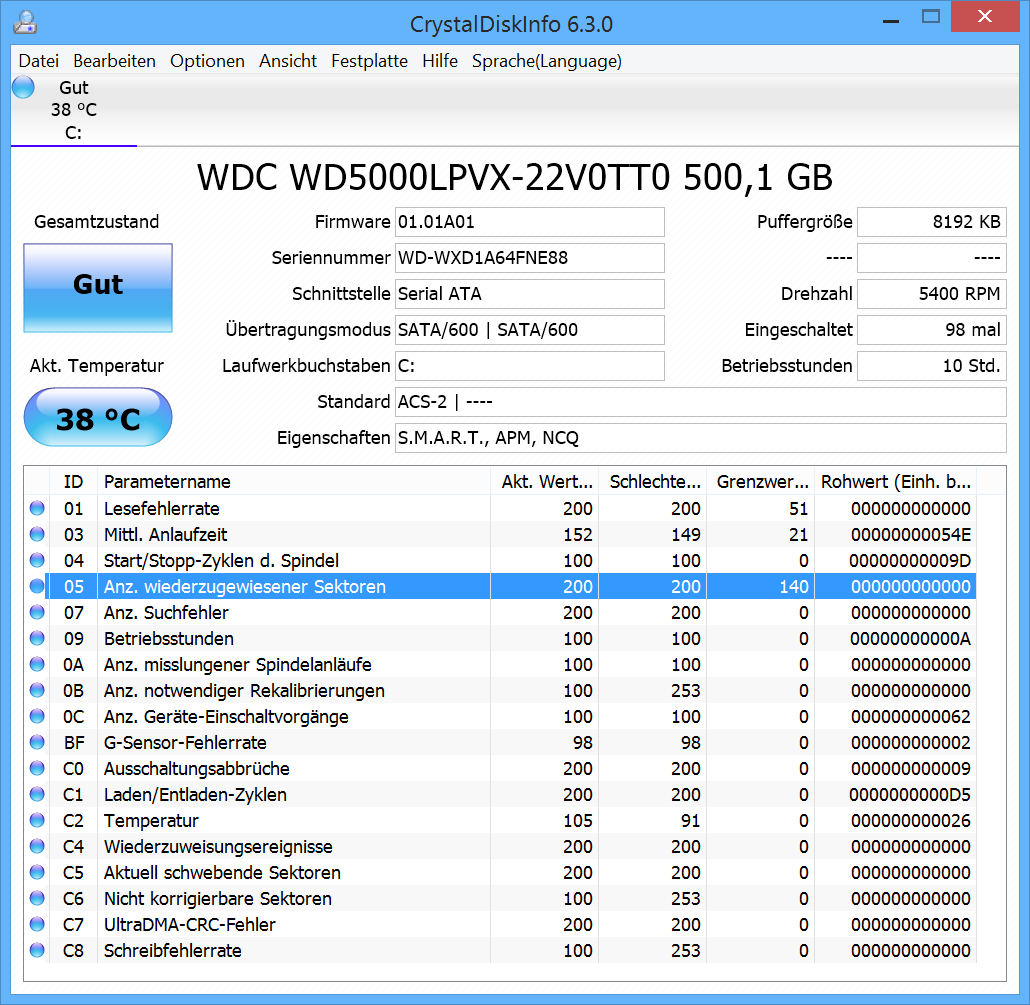
Task: Click the Parametername column header
Action: pos(294,481)
